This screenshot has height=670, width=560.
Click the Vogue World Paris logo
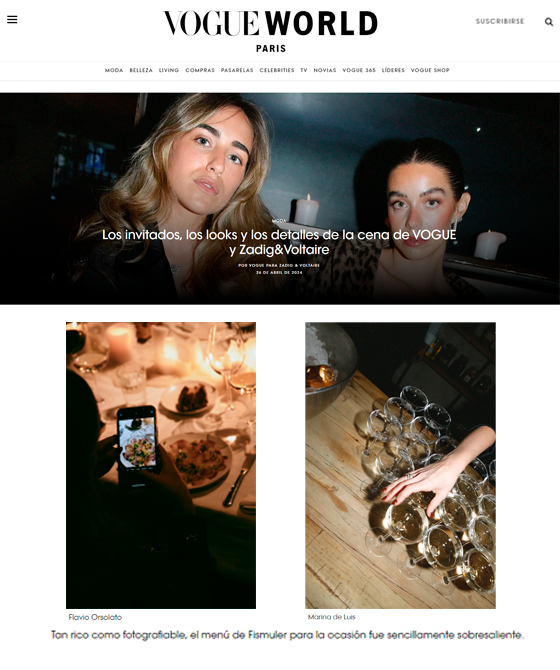point(270,31)
